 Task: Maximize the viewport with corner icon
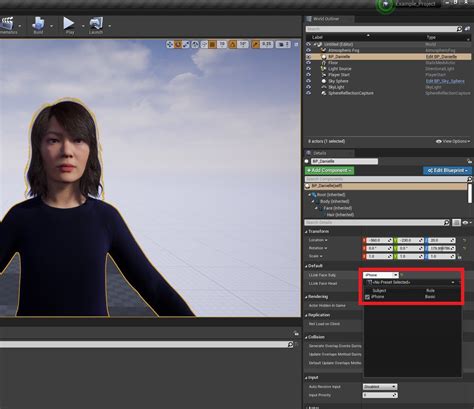click(296, 44)
